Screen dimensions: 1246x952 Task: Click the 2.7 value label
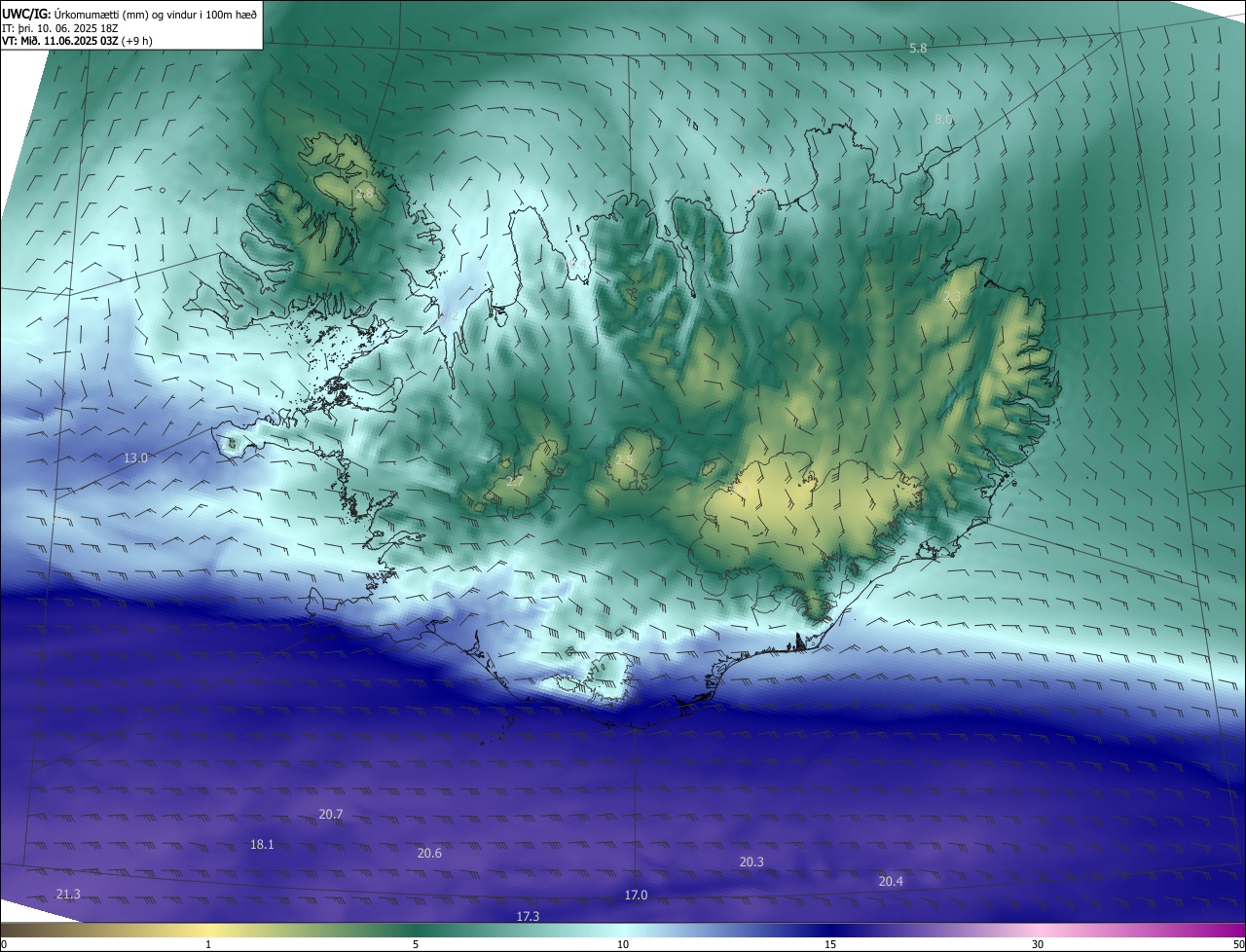pos(515,481)
